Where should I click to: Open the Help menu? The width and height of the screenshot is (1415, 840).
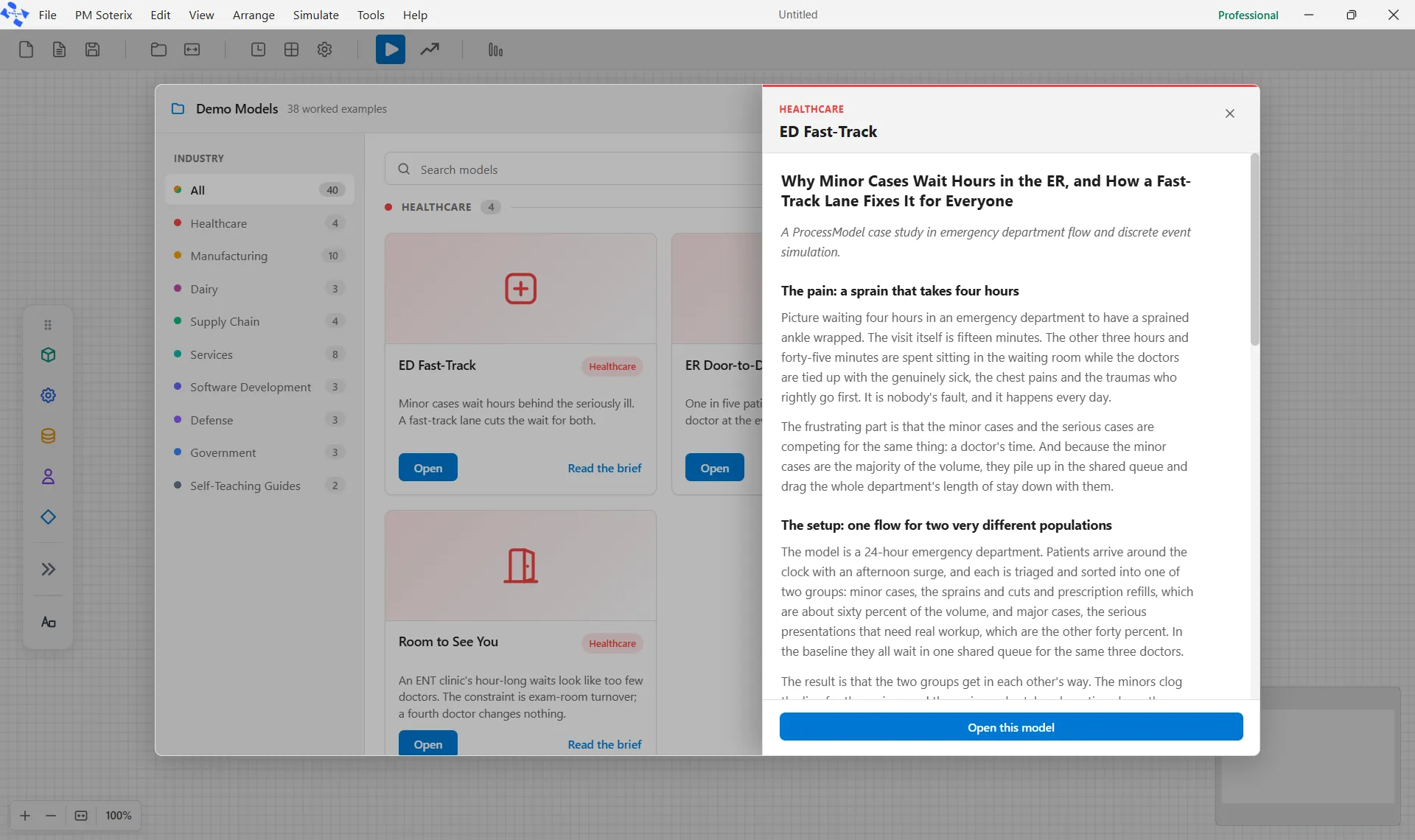click(415, 15)
